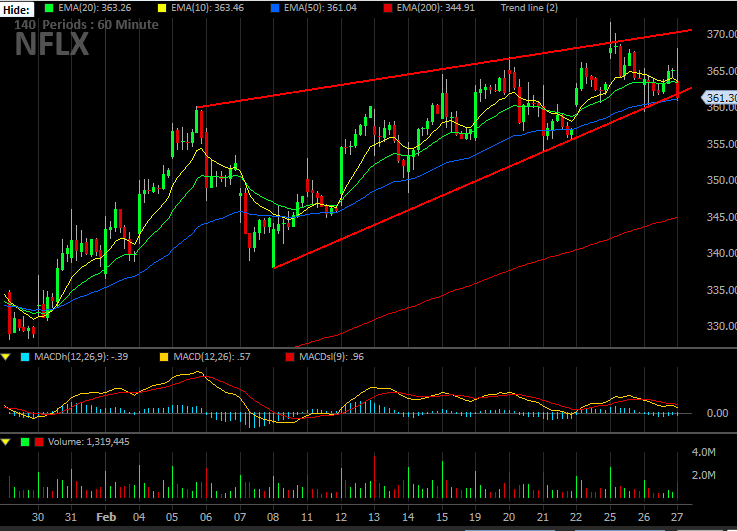Click date 30 on time axis
Screen dimensions: 737x531
[x=38, y=517]
